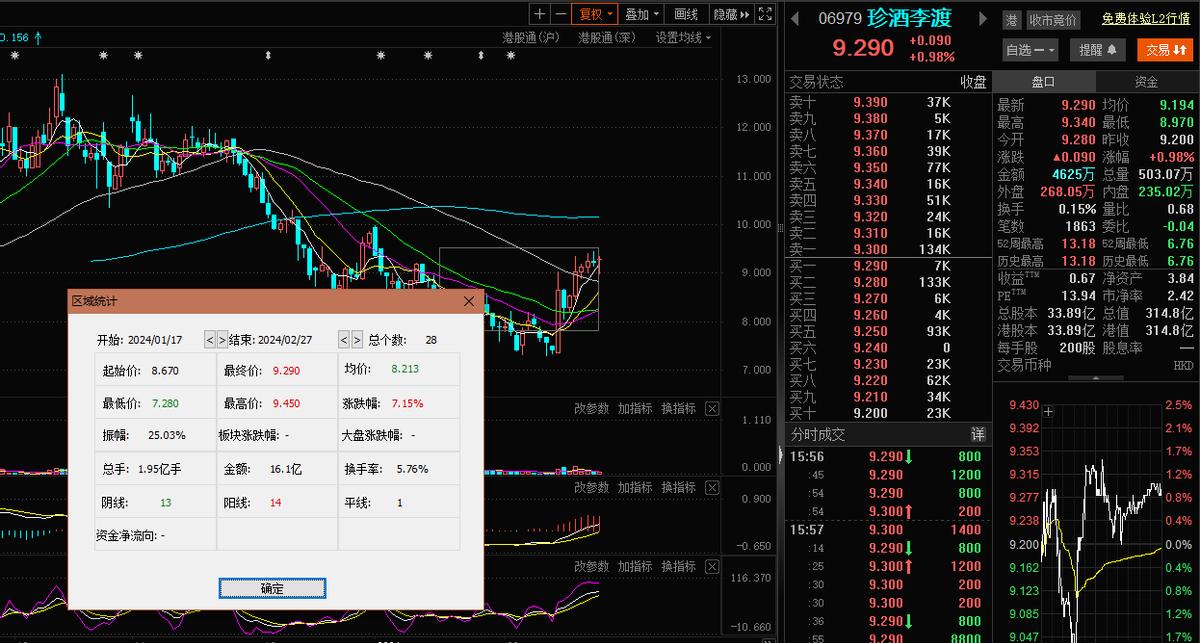Viewport: 1200px width, 643px height.
Task: Open the 复权 adjustment dropdown
Action: coord(596,14)
